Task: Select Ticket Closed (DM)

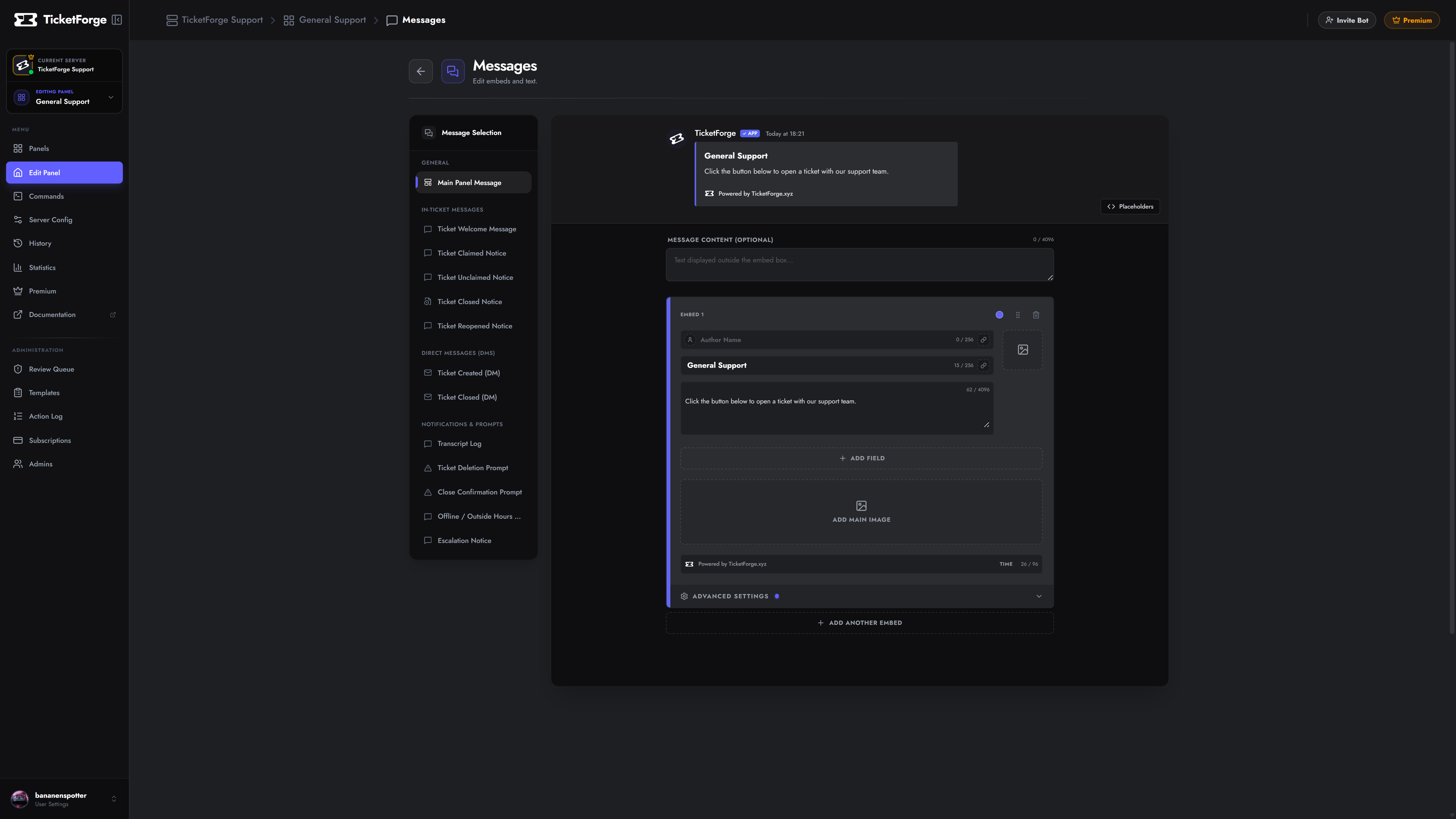Action: click(x=474, y=397)
